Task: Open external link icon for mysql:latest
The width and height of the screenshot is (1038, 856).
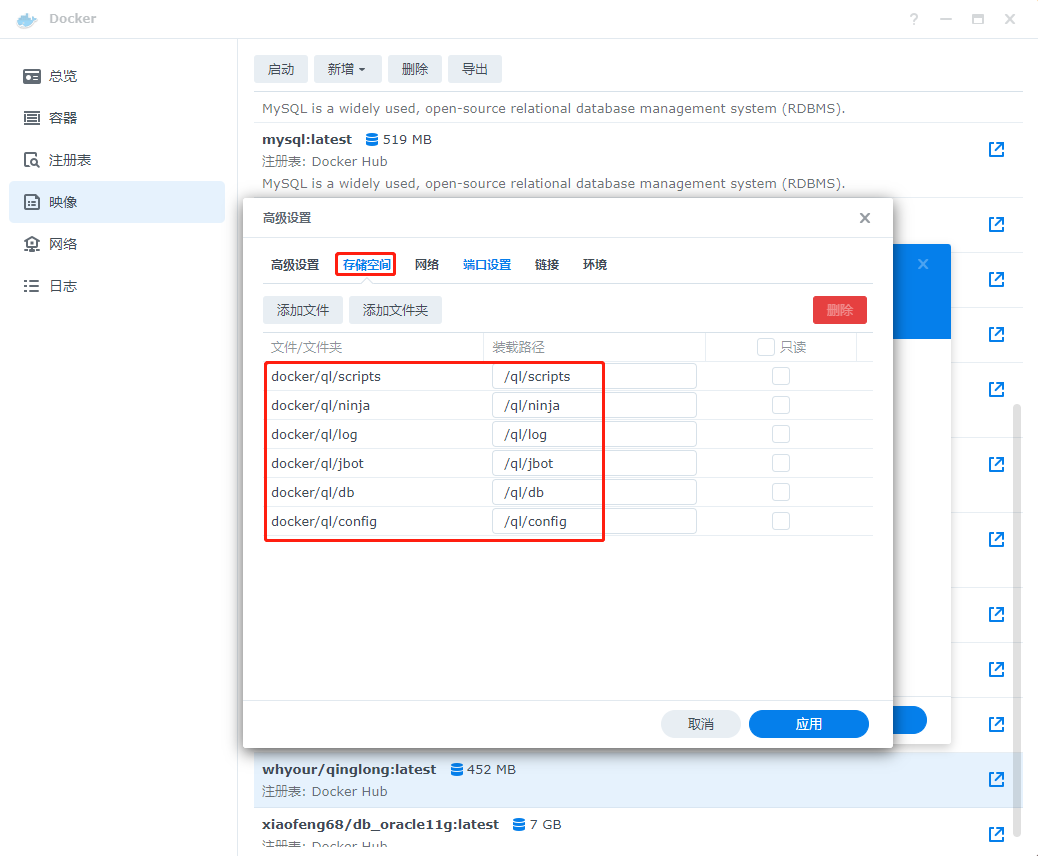Action: tap(996, 149)
